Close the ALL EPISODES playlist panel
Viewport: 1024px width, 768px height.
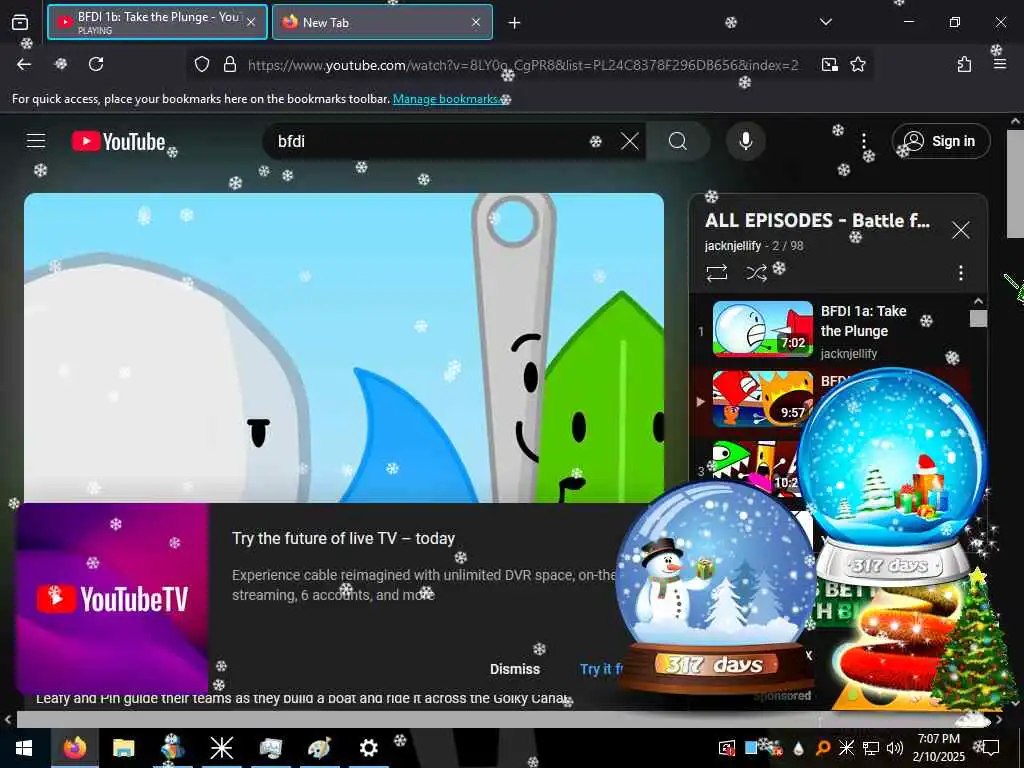960,230
